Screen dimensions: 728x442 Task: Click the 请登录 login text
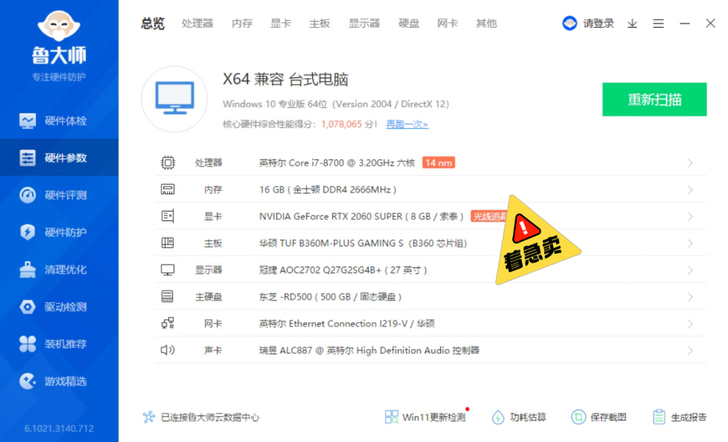point(598,23)
